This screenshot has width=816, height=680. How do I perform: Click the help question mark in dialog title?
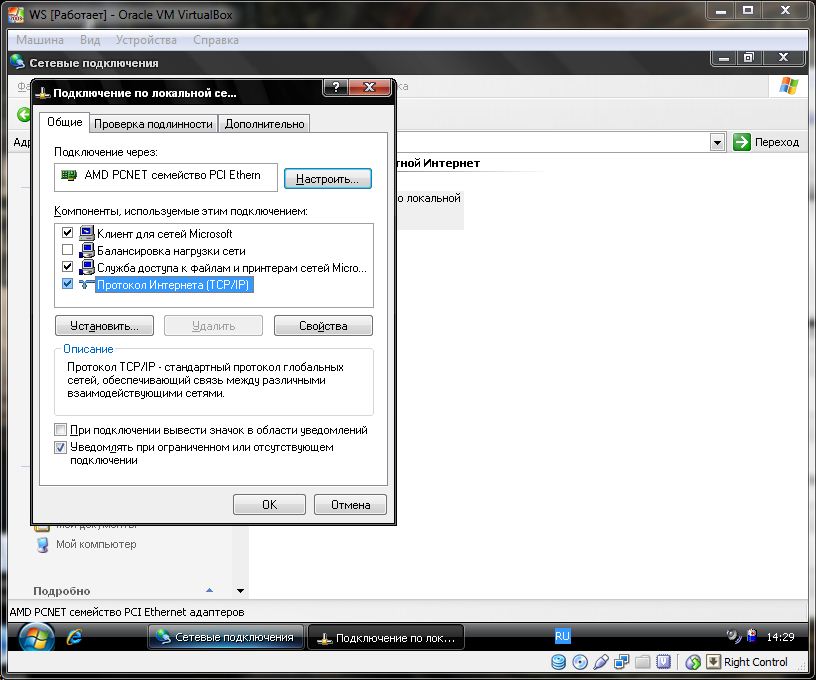(336, 87)
